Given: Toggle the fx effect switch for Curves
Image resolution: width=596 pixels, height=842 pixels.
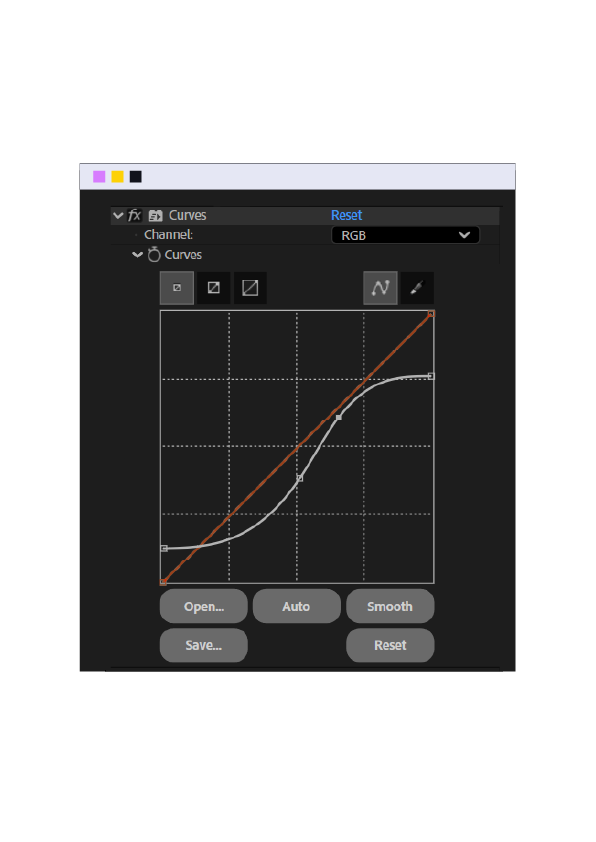Looking at the screenshot, I should 134,215.
